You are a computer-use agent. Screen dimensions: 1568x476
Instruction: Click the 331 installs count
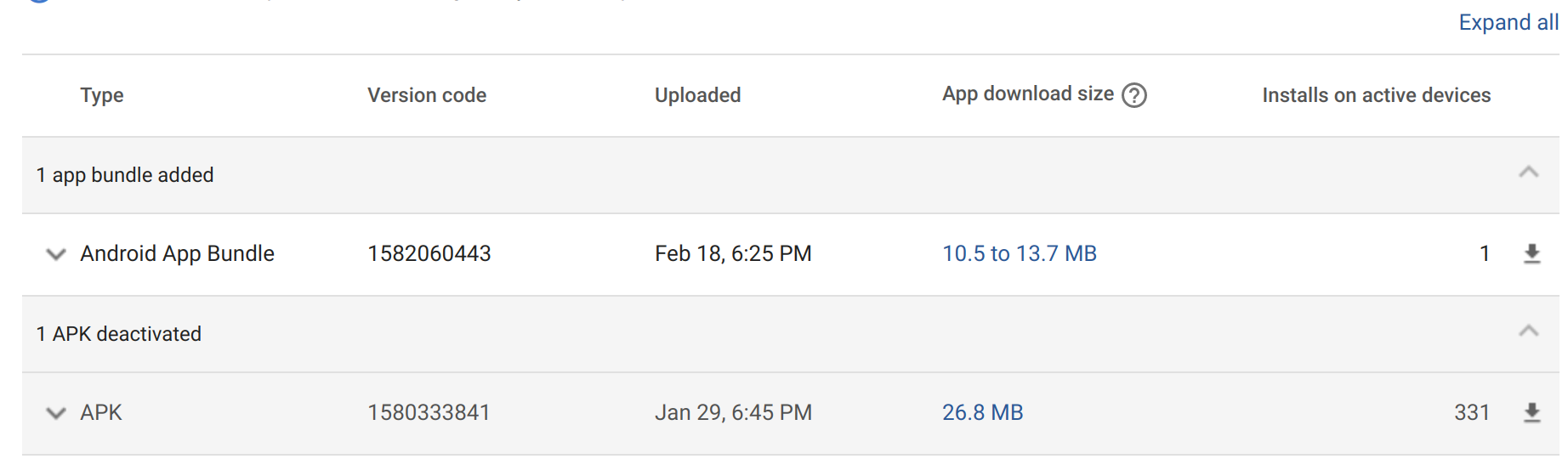point(1472,412)
